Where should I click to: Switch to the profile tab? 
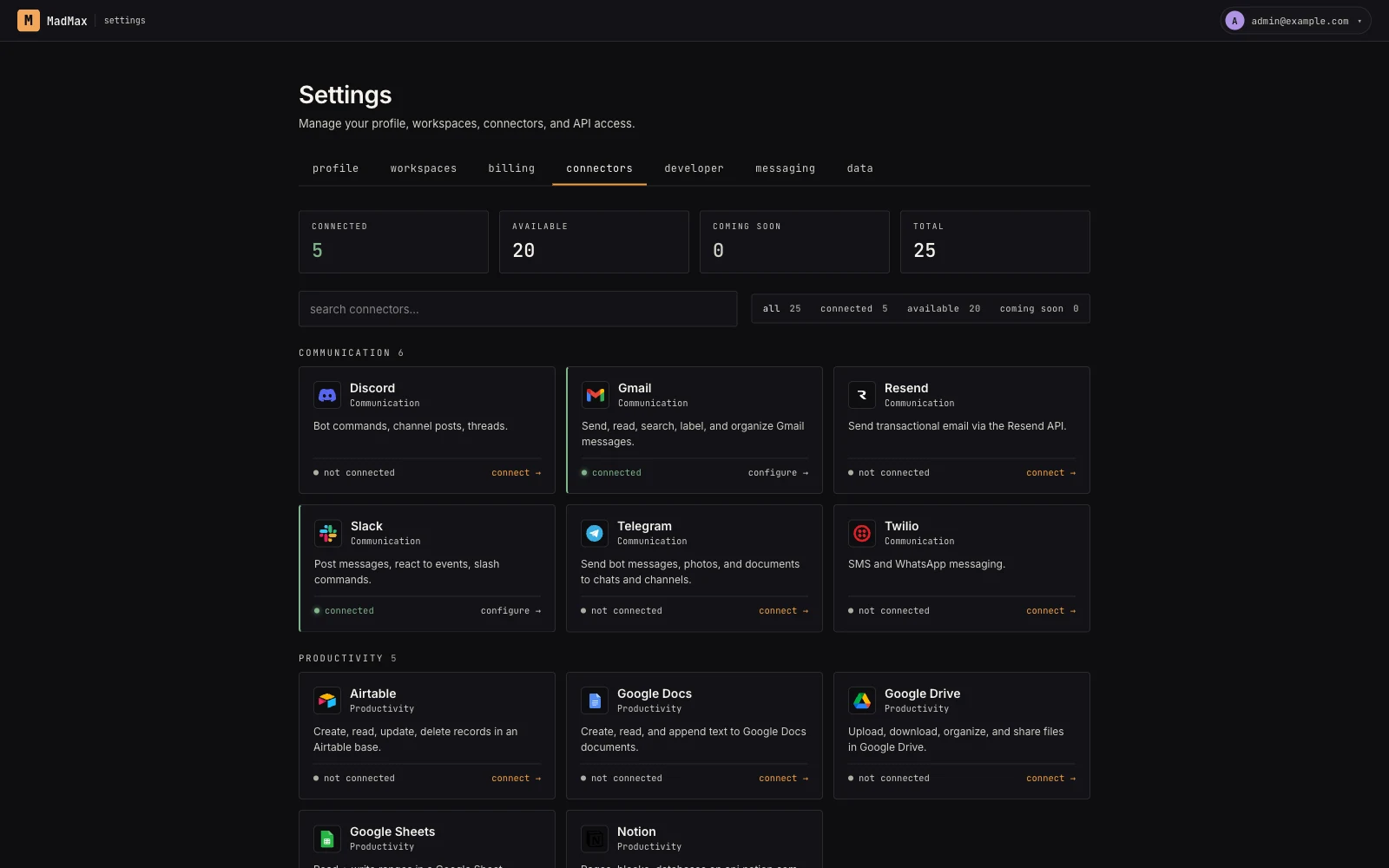click(335, 168)
